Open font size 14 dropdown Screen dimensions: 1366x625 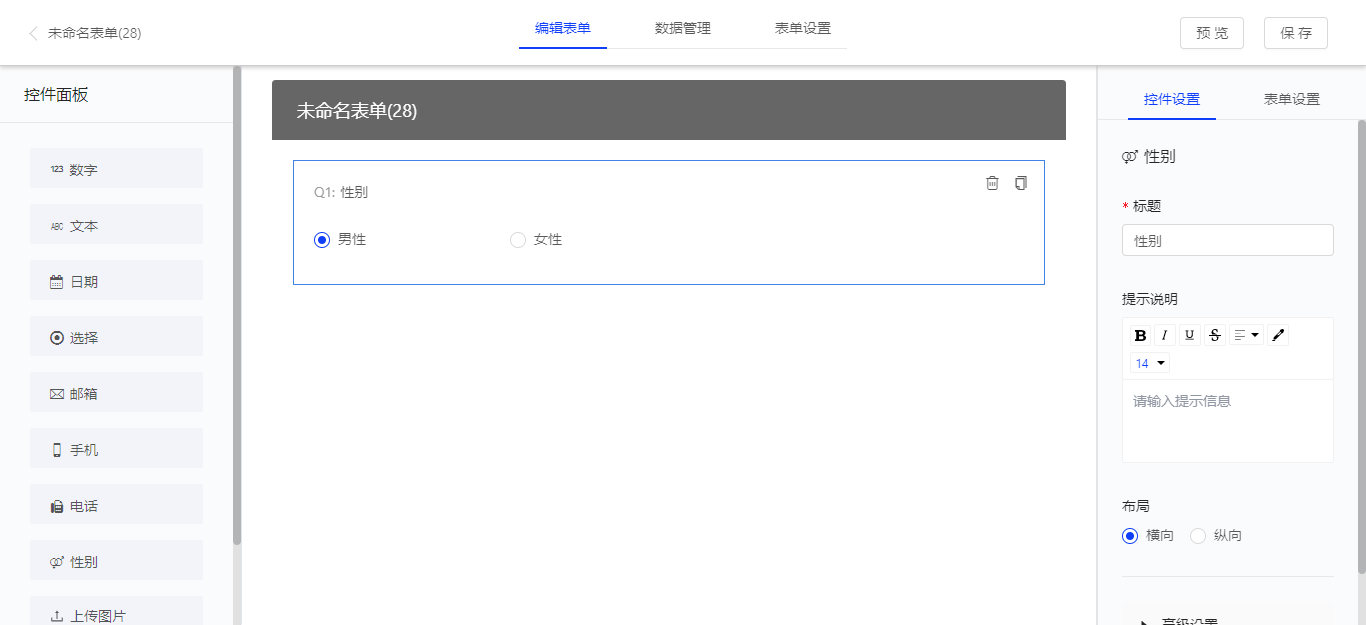[1150, 363]
